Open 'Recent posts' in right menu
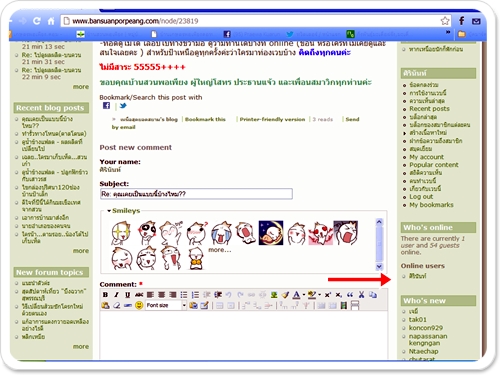The width and height of the screenshot is (500, 375). [x=429, y=109]
